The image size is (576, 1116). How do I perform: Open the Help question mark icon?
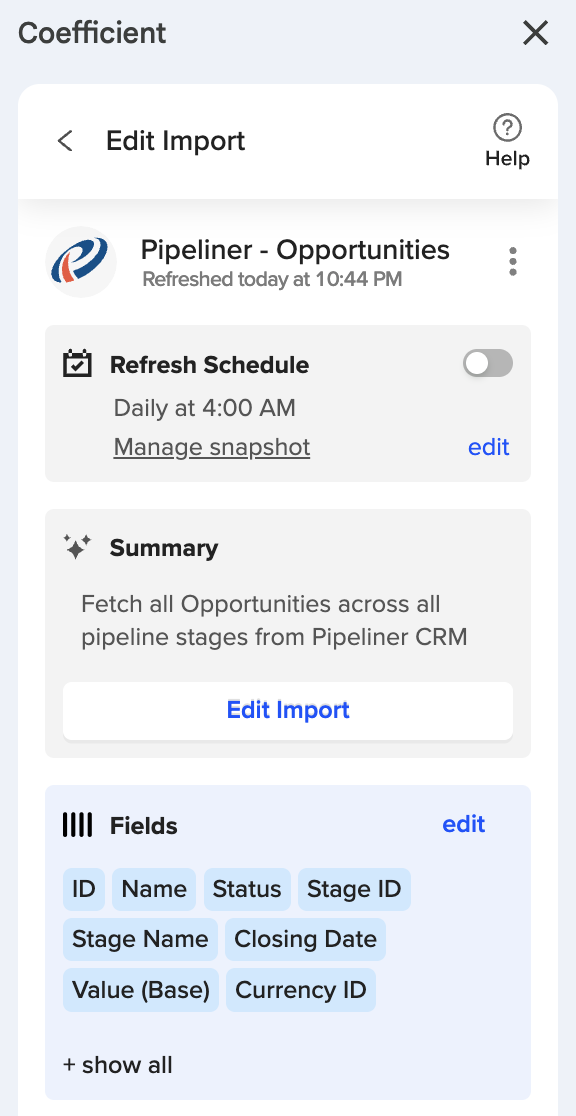[508, 128]
